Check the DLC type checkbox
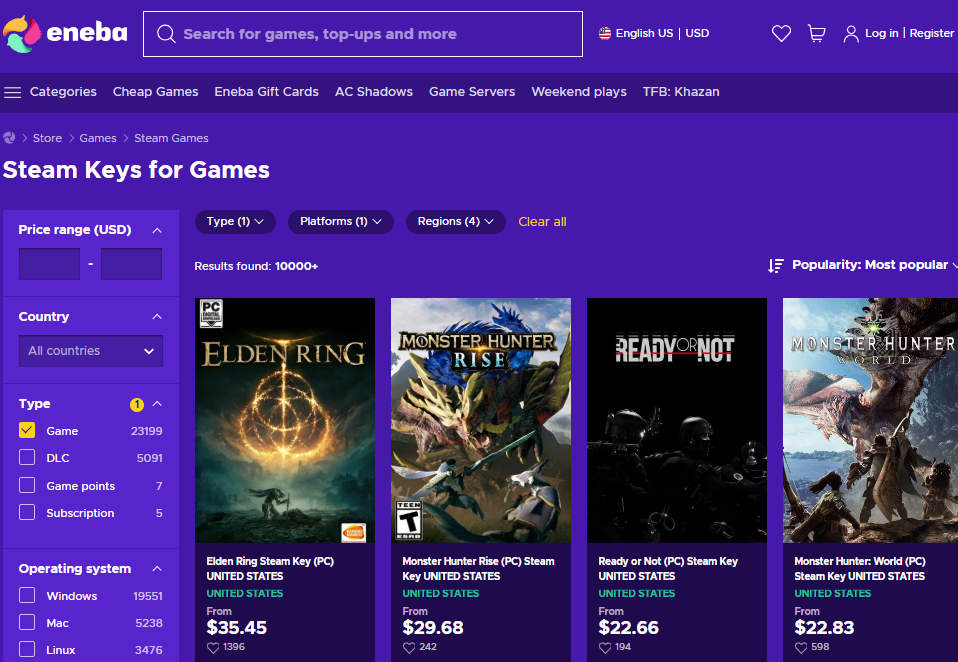Viewport: 958px width, 662px height. coord(27,458)
